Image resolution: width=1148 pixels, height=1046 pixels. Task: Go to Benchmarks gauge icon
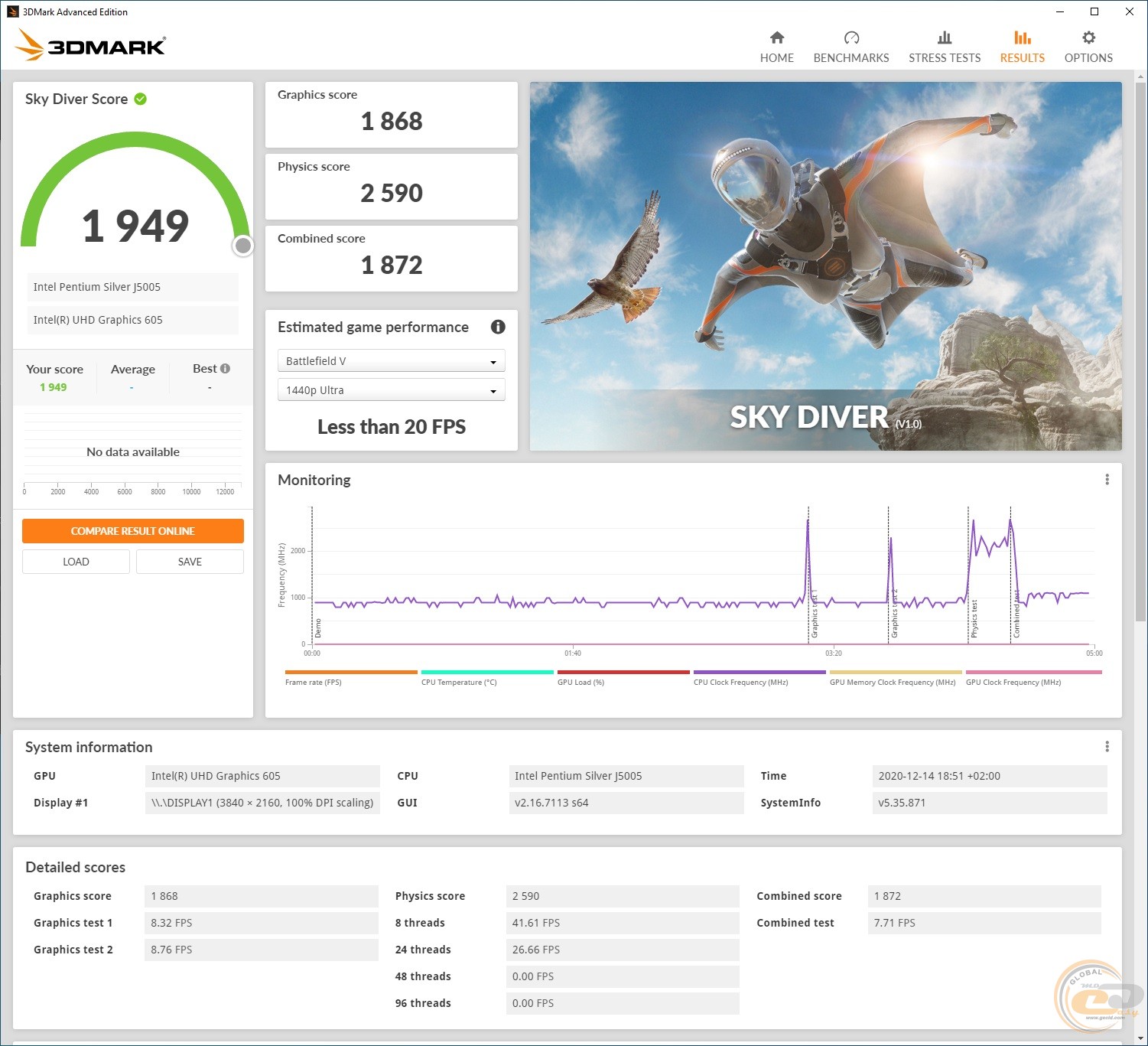coord(850,38)
